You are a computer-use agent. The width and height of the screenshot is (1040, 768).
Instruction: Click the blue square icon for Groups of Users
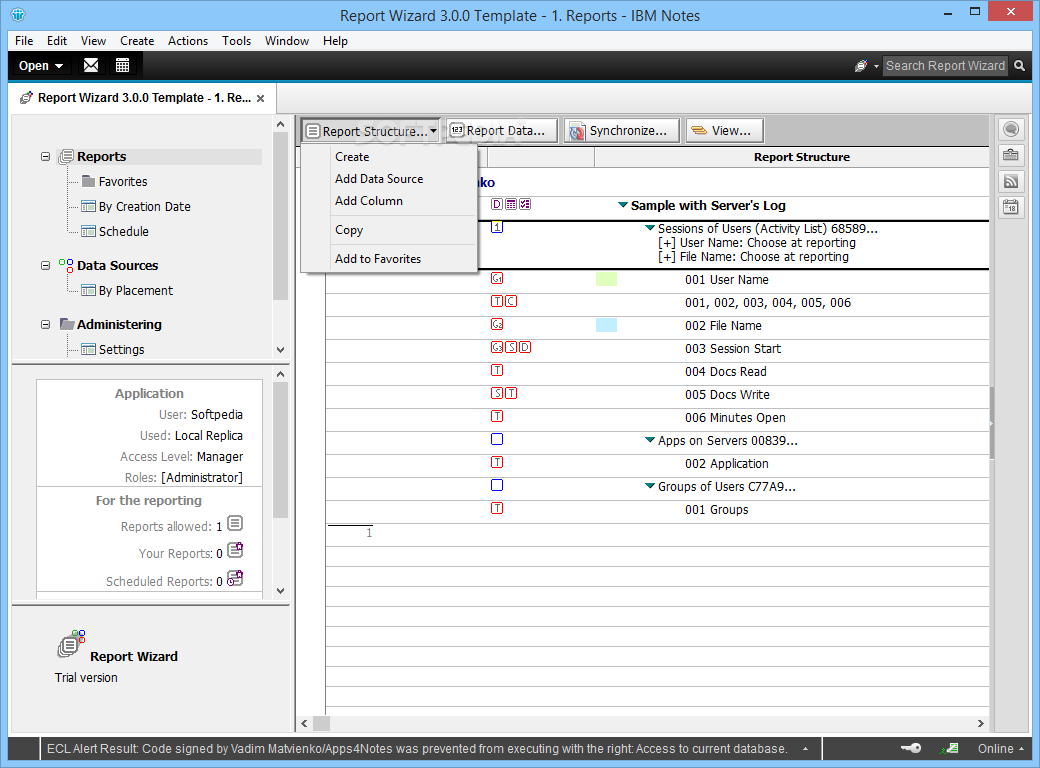[x=497, y=485]
